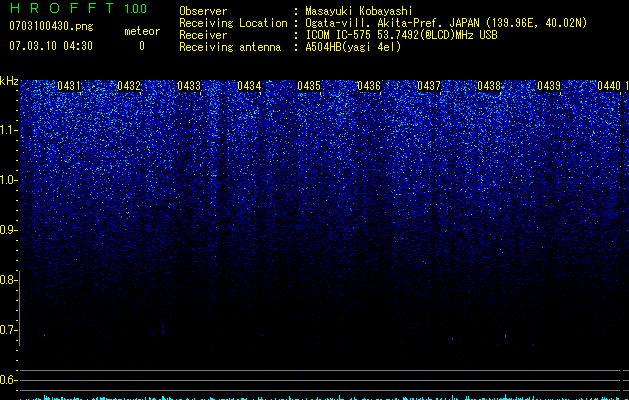Viewport: 629px width, 400px height.
Task: Click the 0439 time marker
Action: coord(549,86)
